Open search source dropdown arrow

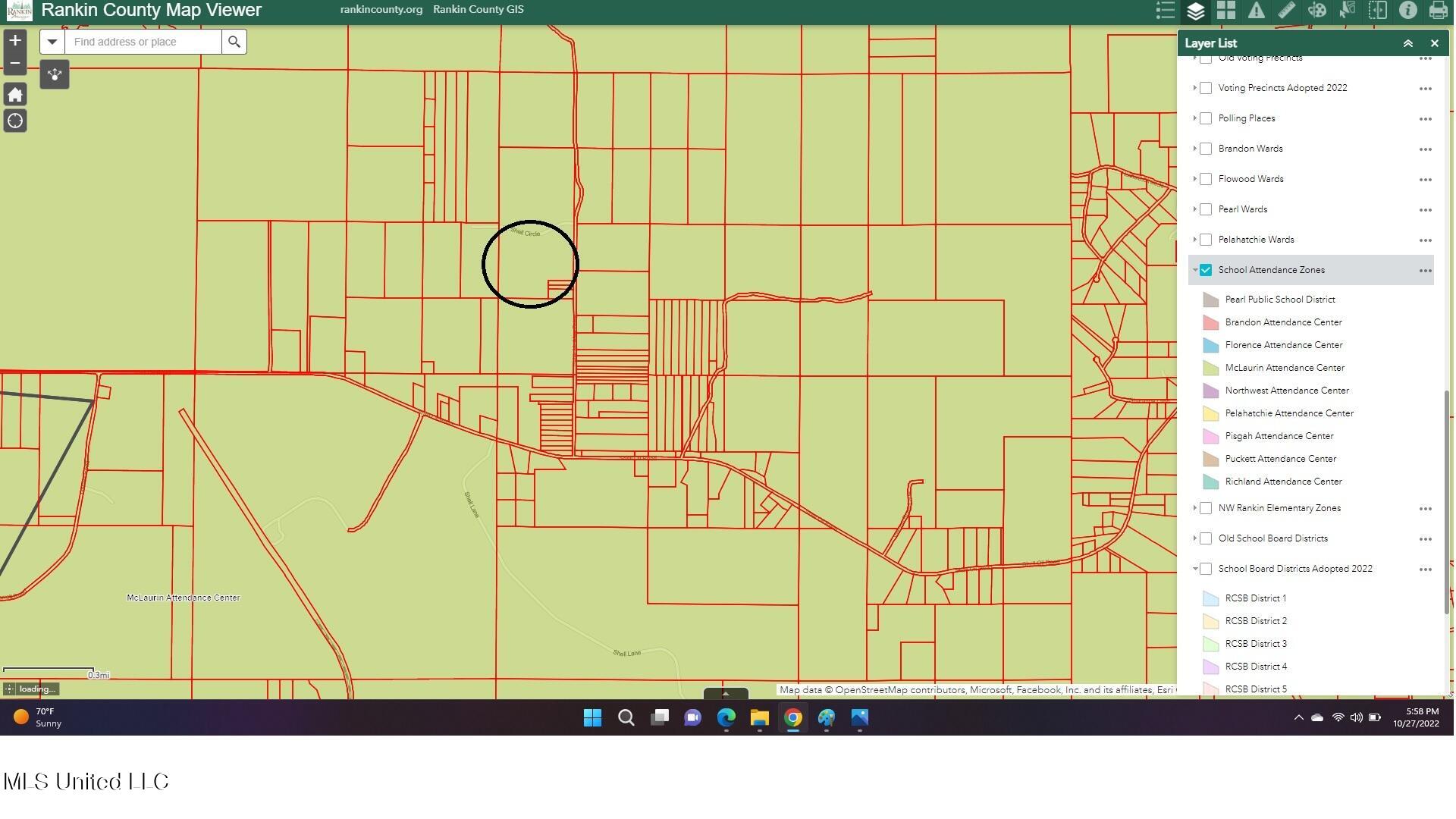pos(52,42)
